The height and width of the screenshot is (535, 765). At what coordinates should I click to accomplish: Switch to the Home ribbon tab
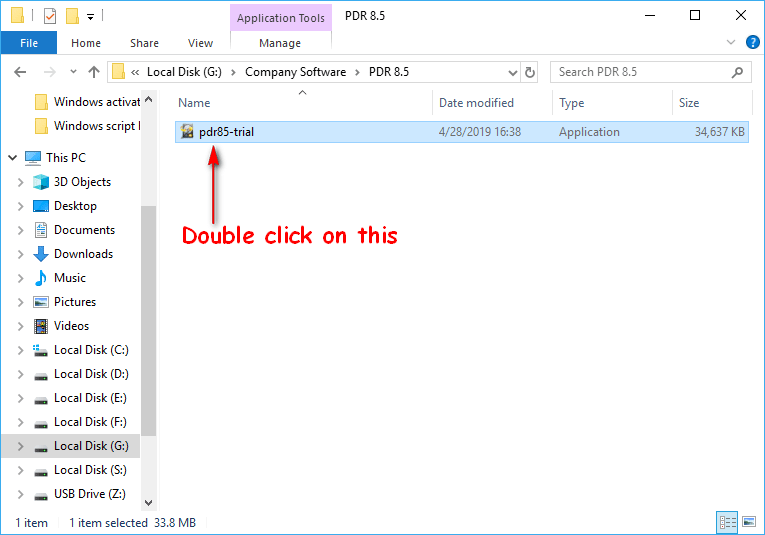[86, 43]
